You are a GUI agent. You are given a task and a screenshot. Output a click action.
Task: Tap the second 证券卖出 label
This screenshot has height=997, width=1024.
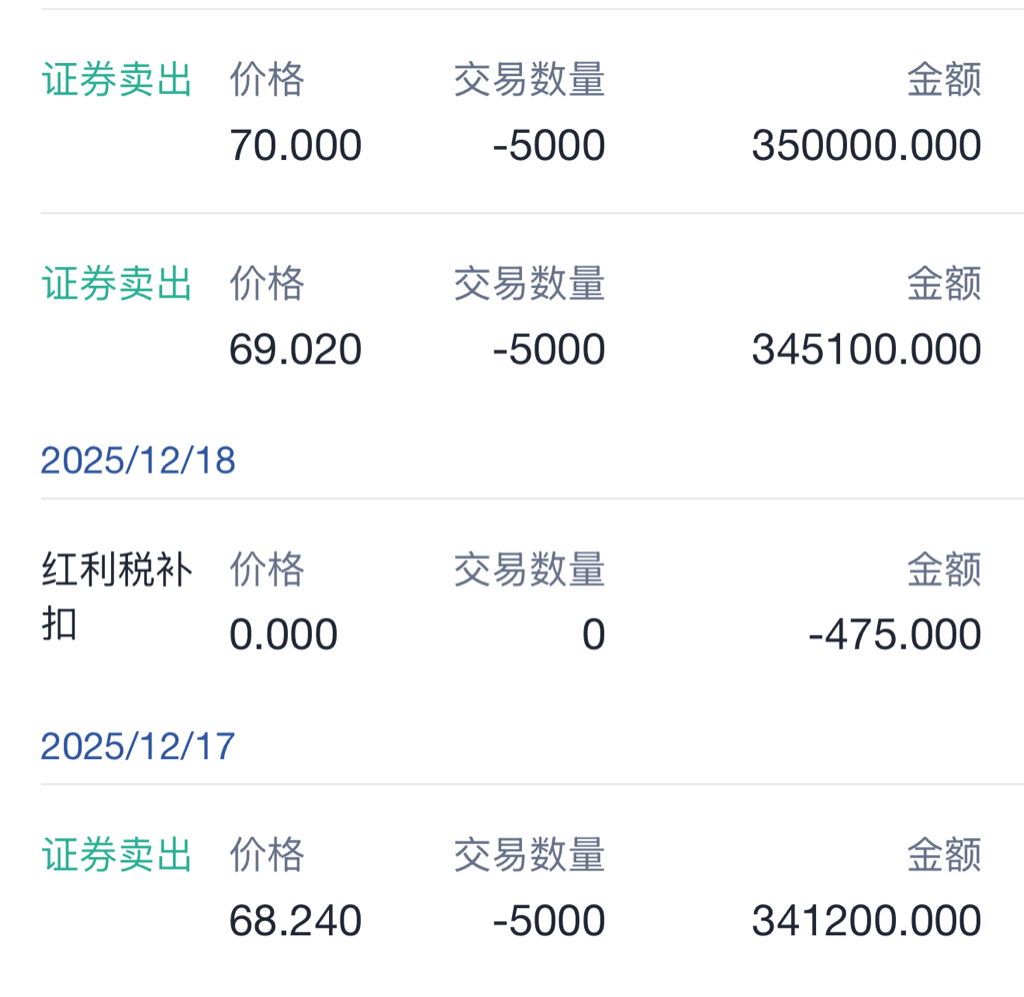click(116, 283)
